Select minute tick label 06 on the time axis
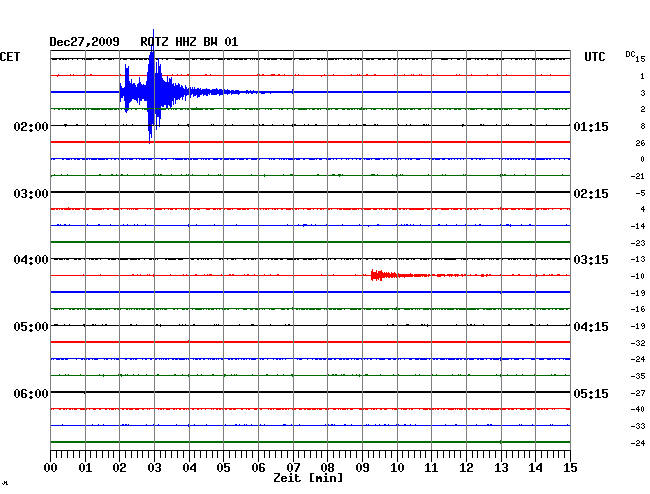 point(258,468)
